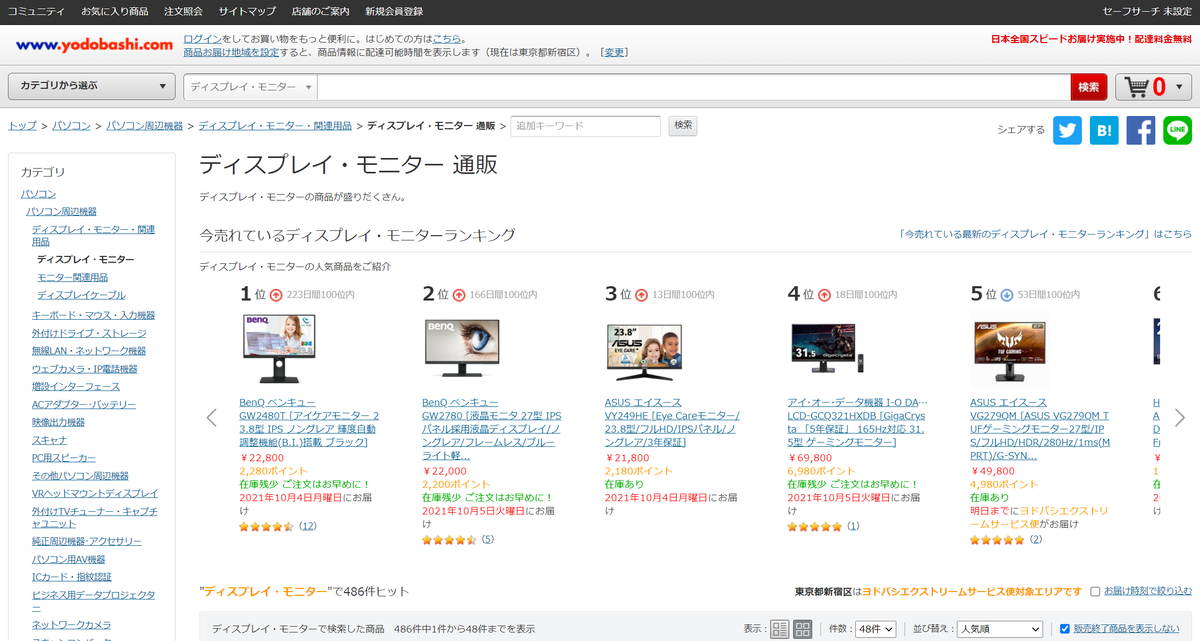Click the main search text field
Screen dimensions: 1200x641
pyautogui.click(x=694, y=87)
